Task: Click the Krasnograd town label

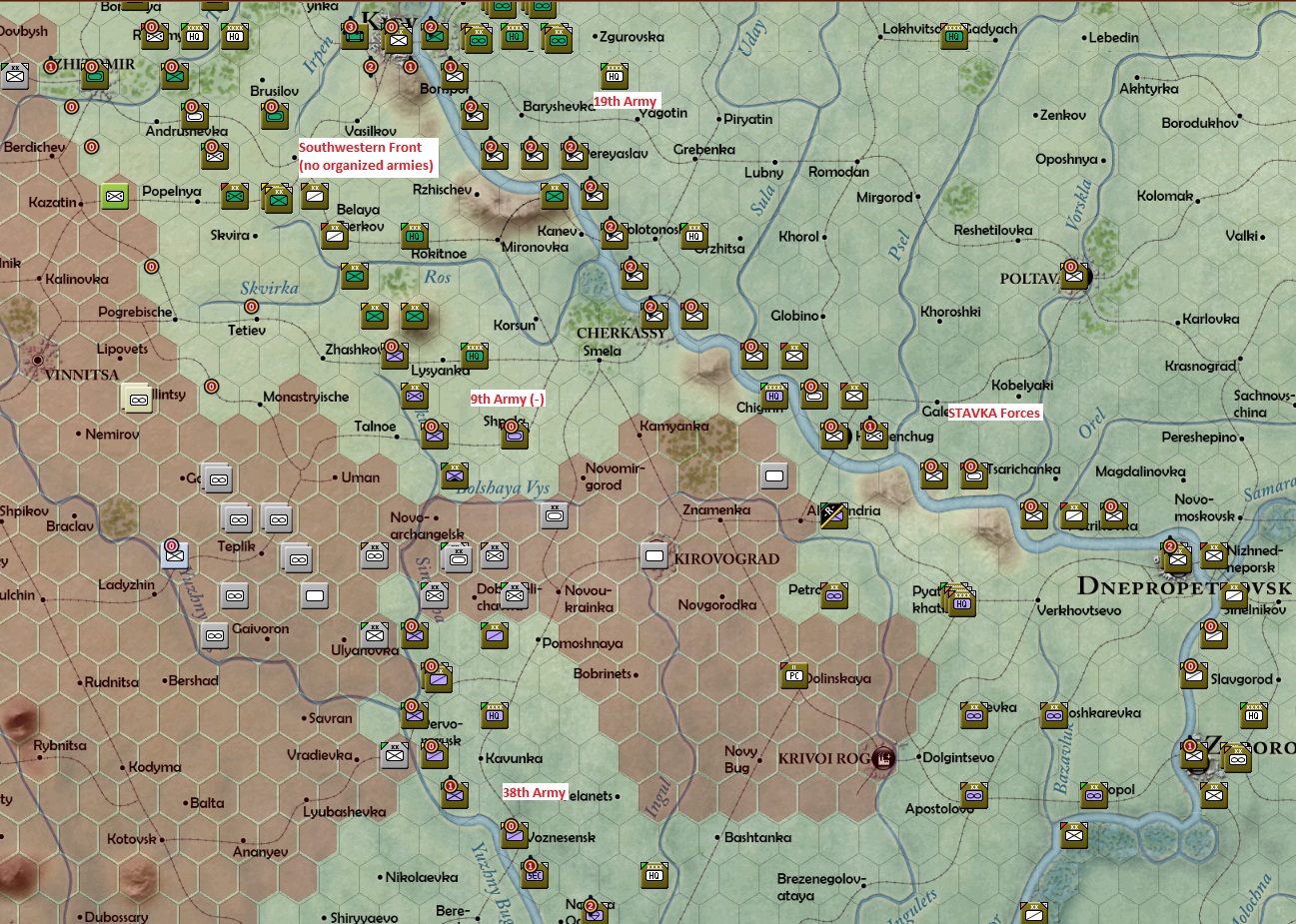Action: point(1200,366)
